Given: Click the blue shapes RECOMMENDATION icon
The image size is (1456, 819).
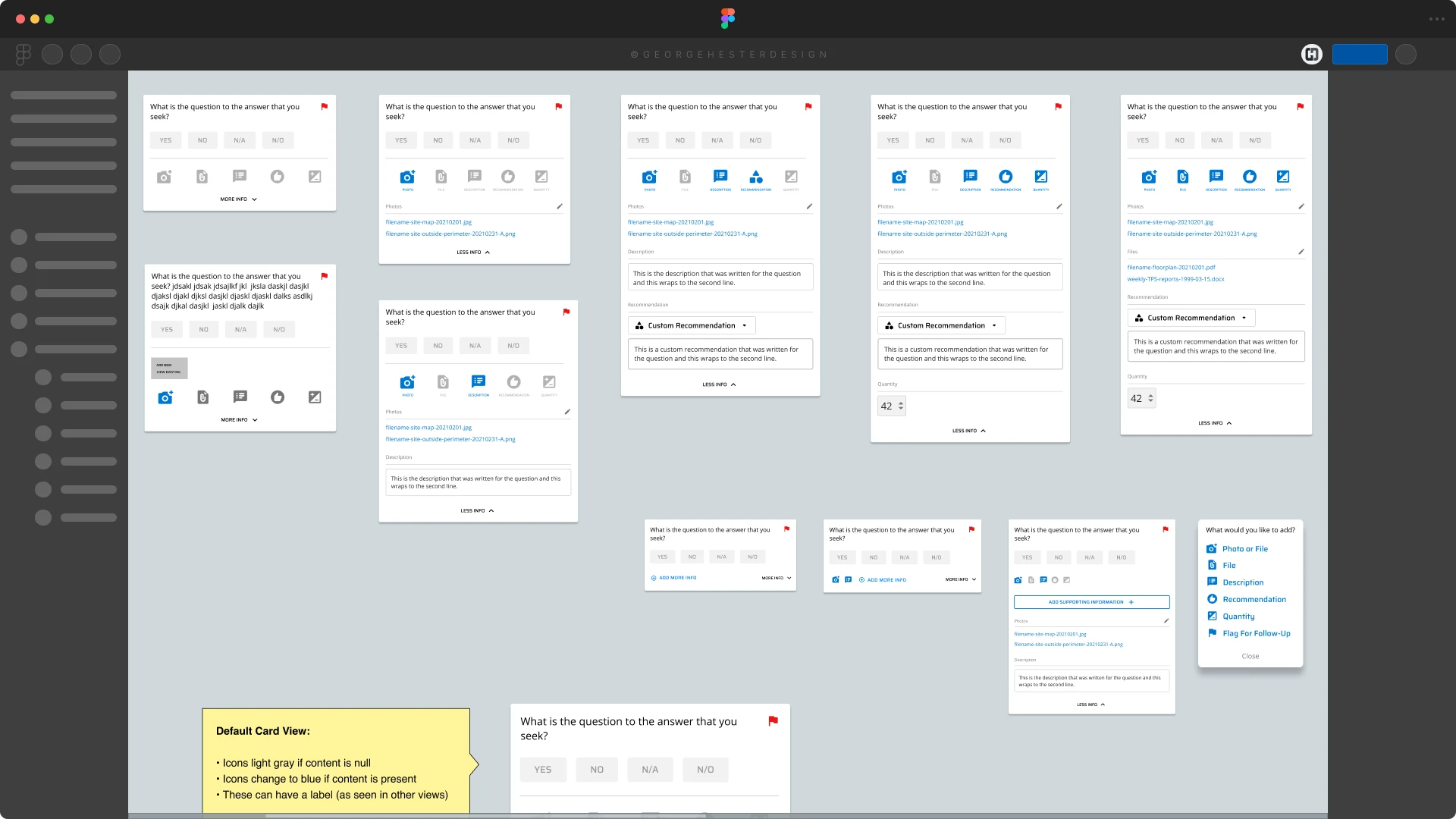Looking at the screenshot, I should click(756, 177).
